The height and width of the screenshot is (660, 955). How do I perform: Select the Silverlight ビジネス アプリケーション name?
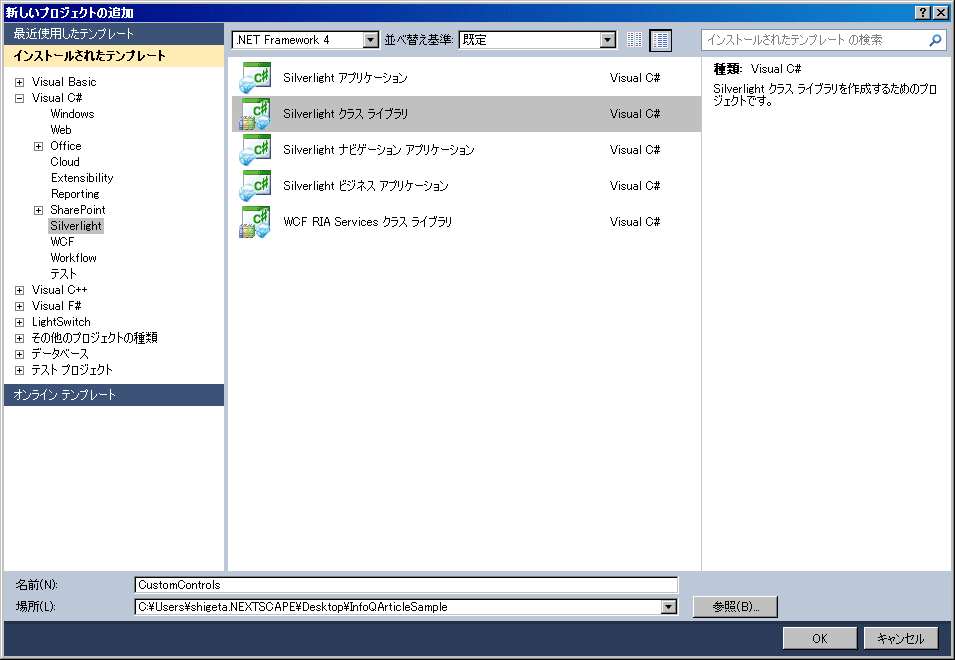click(x=365, y=186)
